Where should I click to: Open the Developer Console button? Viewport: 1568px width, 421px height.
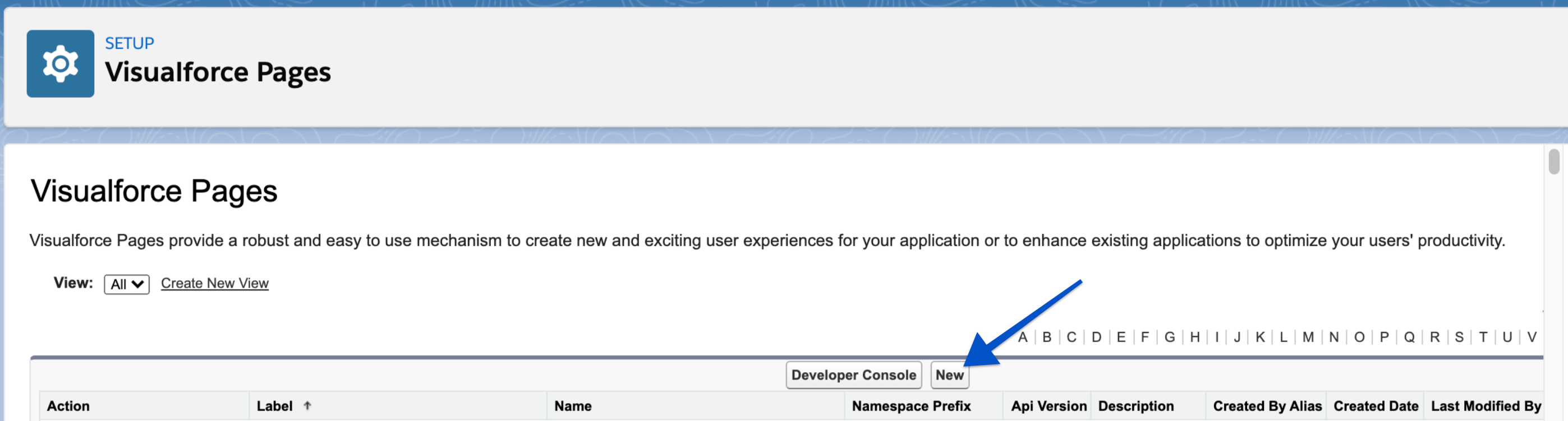pyautogui.click(x=853, y=375)
